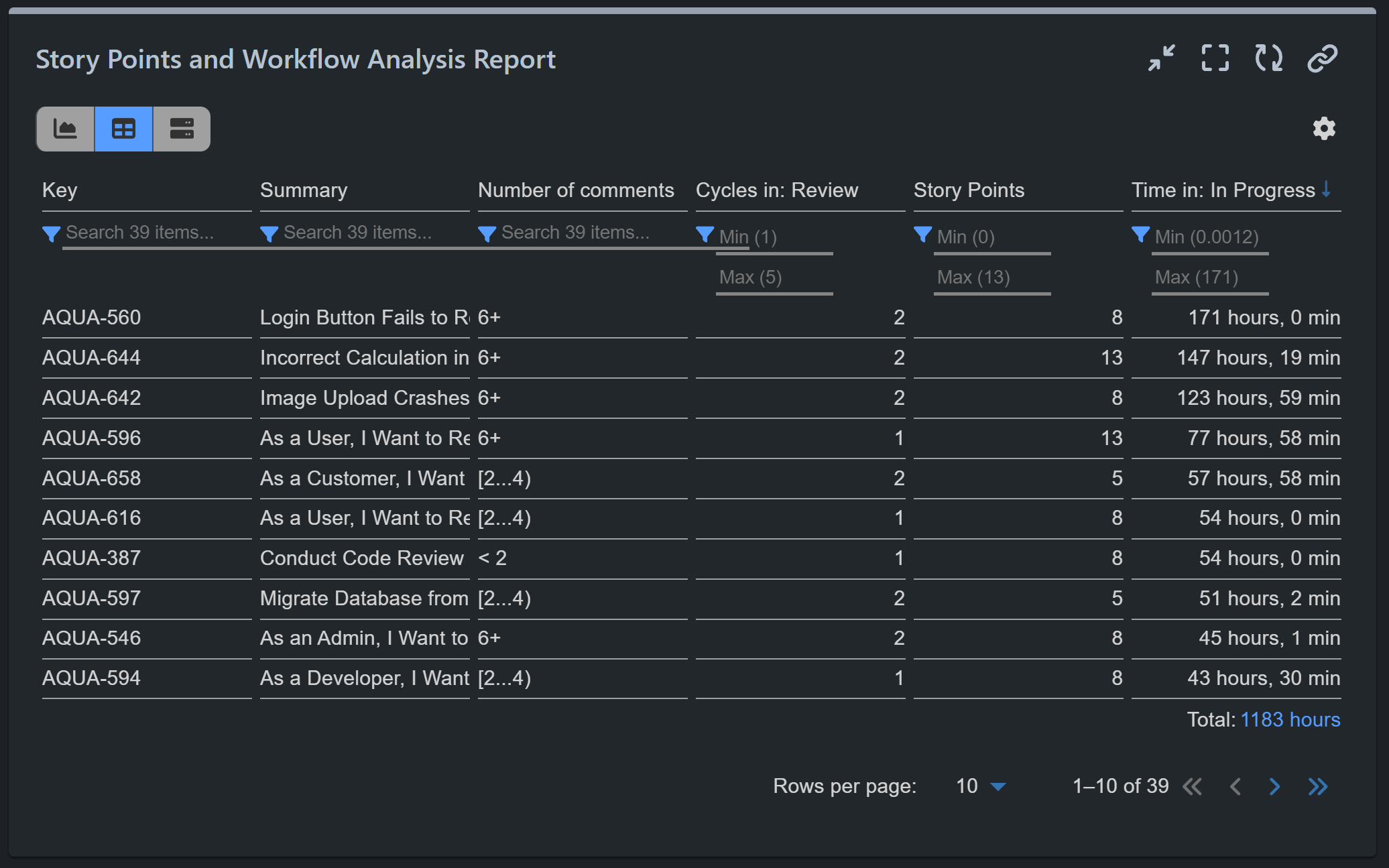1389x868 pixels.
Task: Toggle the Story Points column filter
Action: pos(923,235)
